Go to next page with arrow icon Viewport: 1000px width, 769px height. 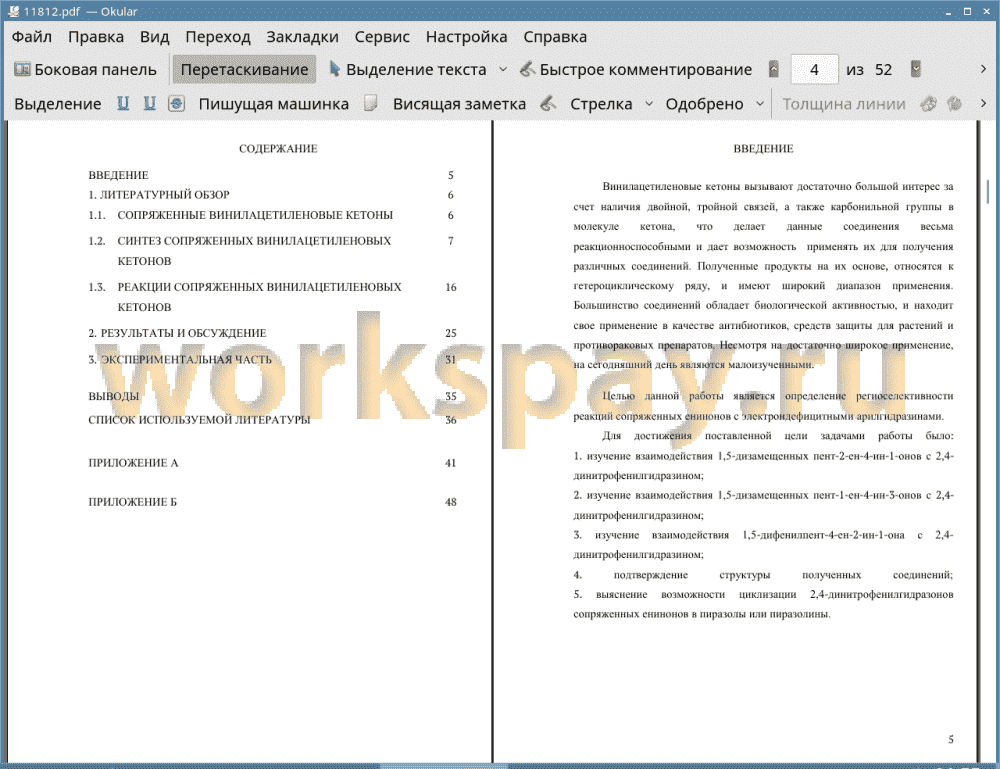(x=916, y=69)
